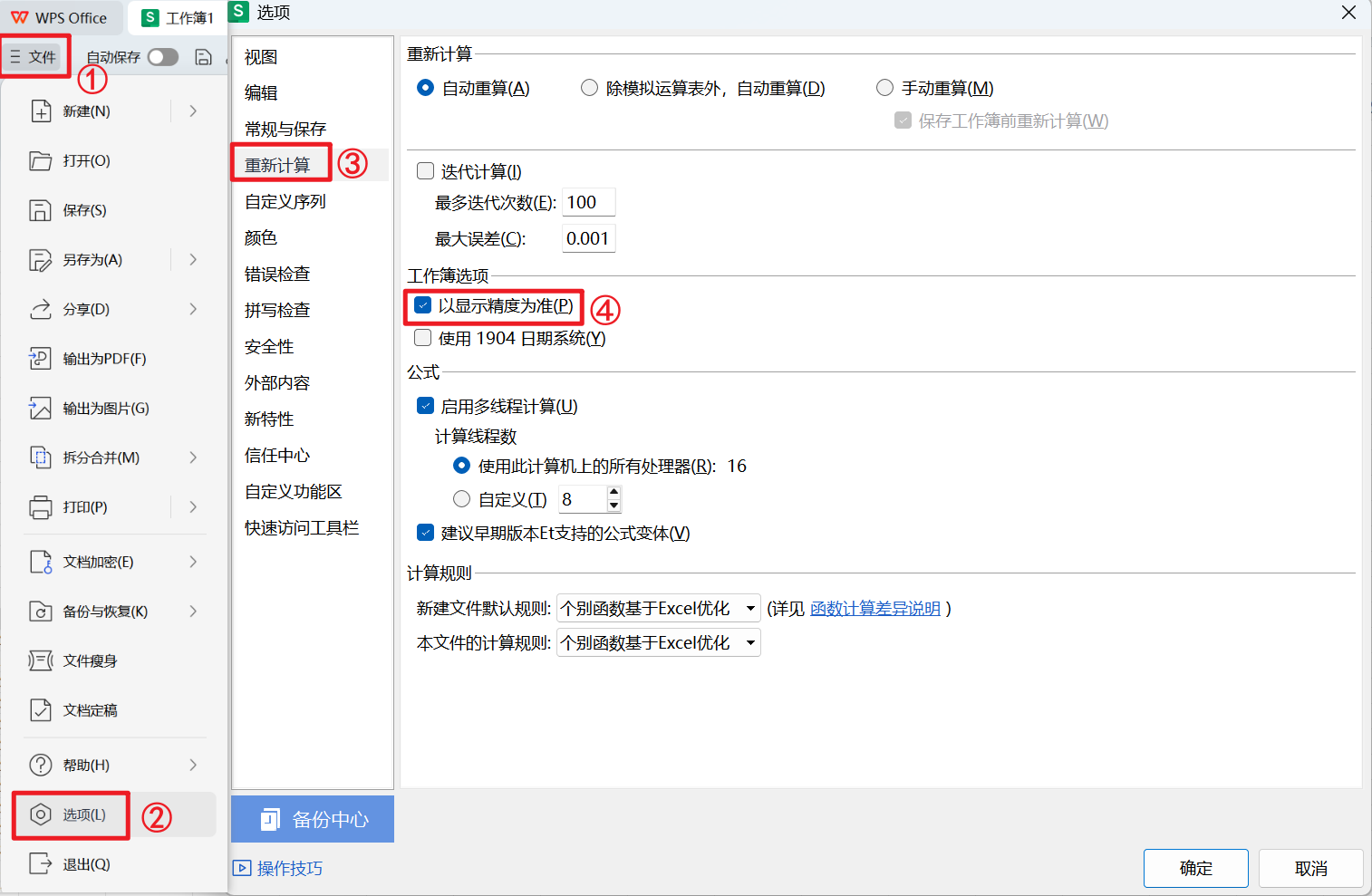This screenshot has width=1372, height=896.
Task: Enable the 迭代计算 checkbox
Action: click(x=425, y=171)
